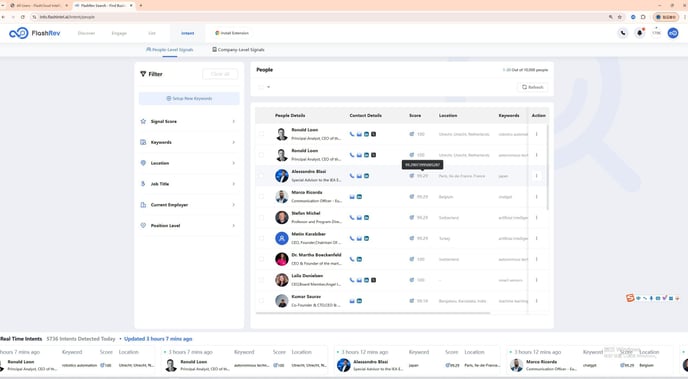Screen dimensions: 688x379
Task: Open the Discover menu in the top navigation
Action: tap(86, 33)
